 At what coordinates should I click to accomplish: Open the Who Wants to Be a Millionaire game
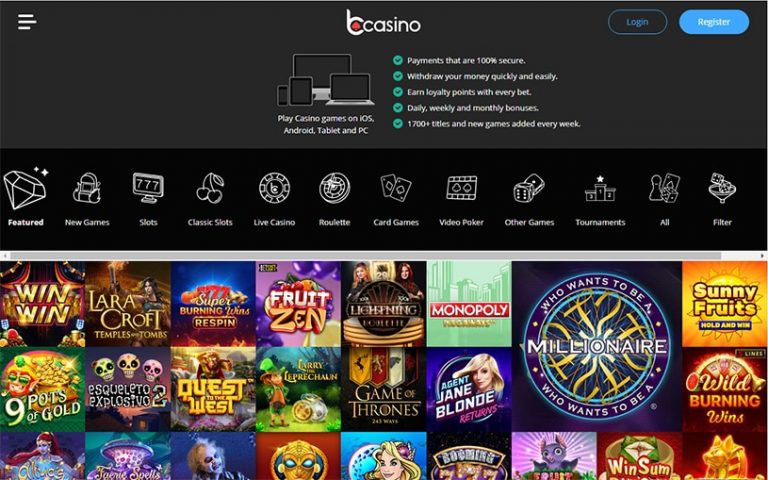pos(597,346)
